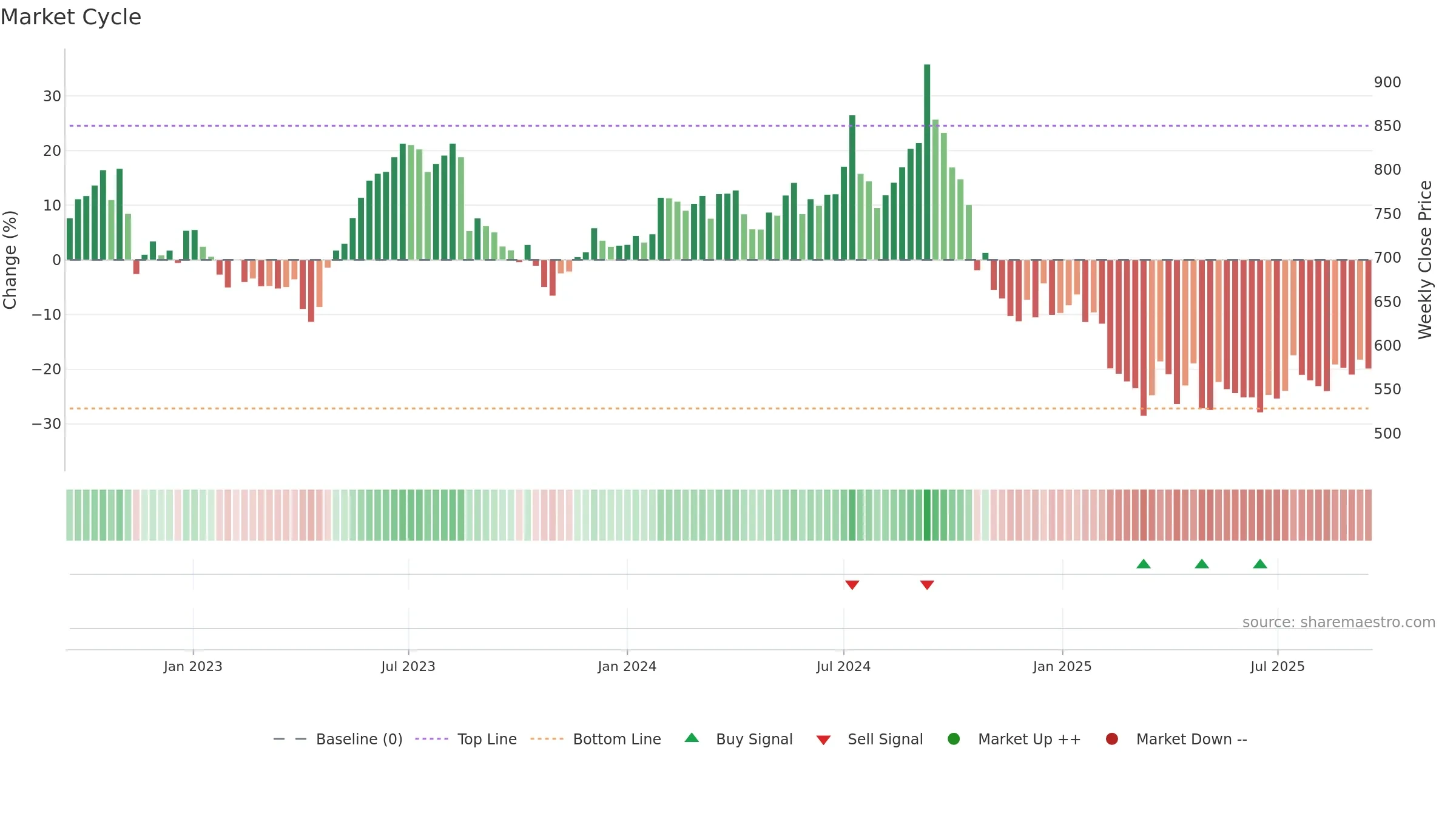The width and height of the screenshot is (1456, 819).
Task: Click the Weekly Close Price axis title
Action: tap(1425, 260)
